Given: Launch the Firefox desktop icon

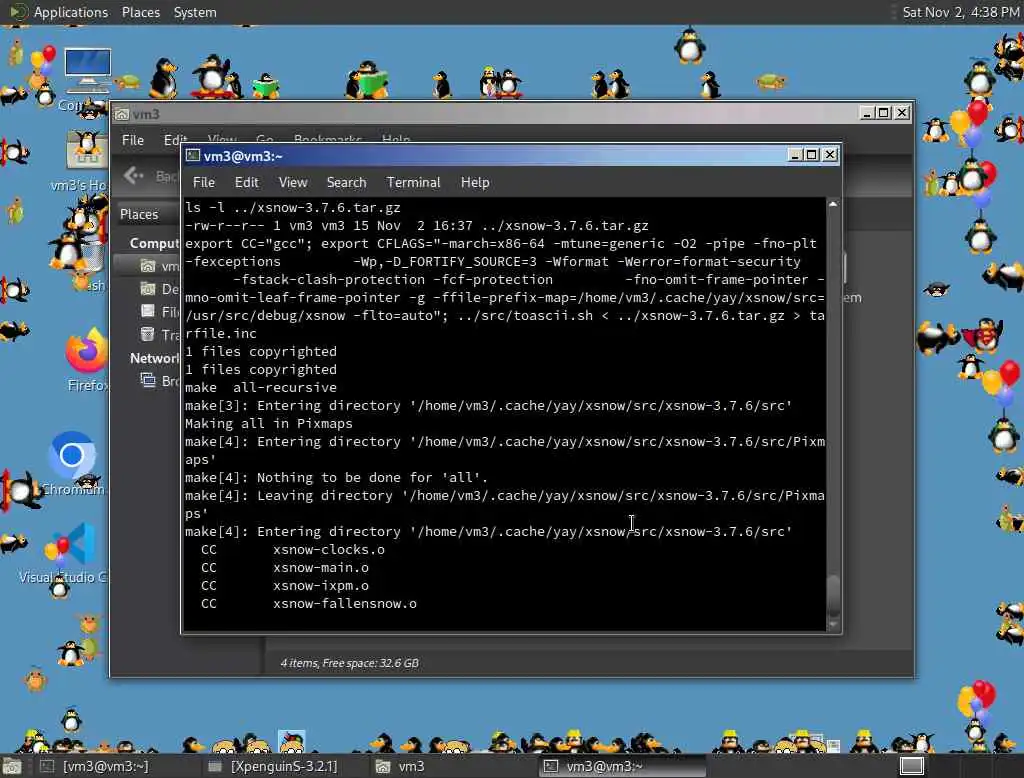Looking at the screenshot, I should click(87, 352).
